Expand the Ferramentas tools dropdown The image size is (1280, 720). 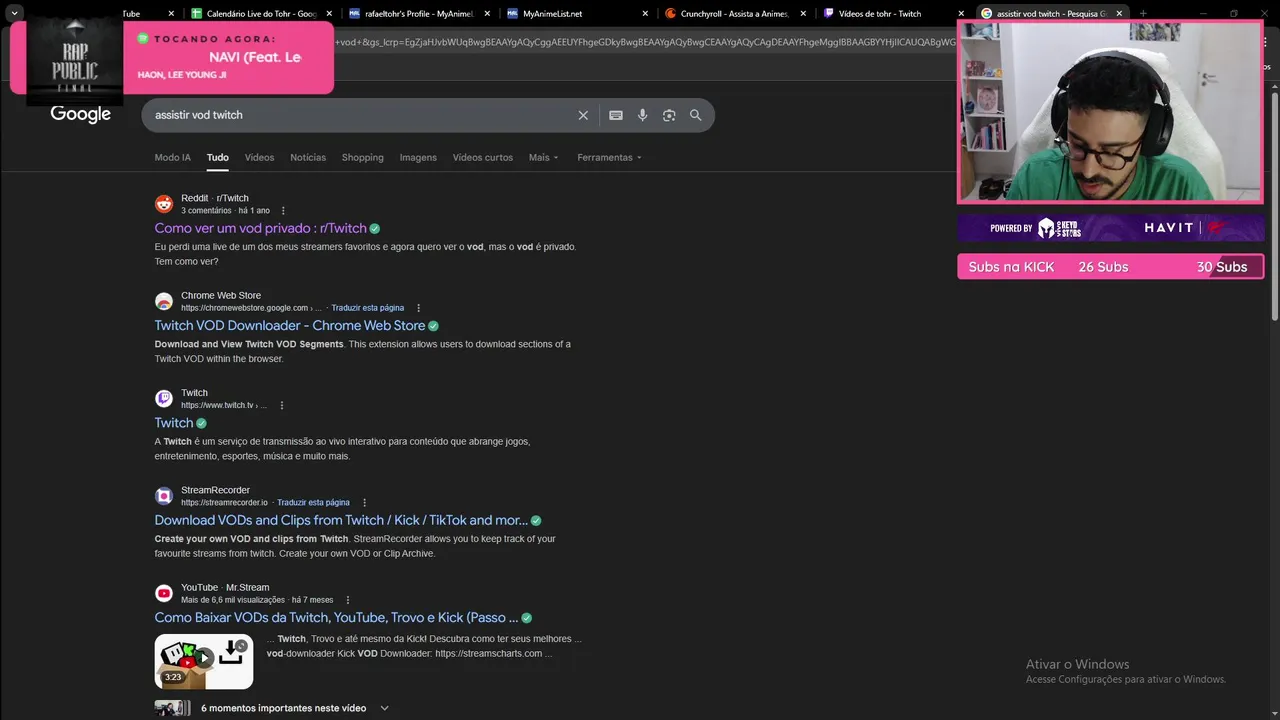pos(609,157)
